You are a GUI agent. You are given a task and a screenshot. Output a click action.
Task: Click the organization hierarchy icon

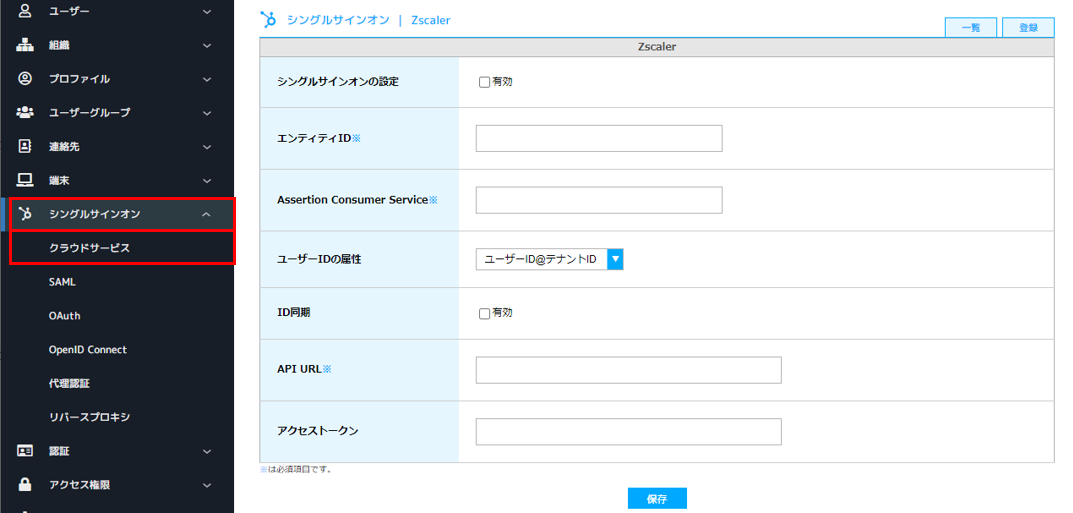(x=25, y=45)
